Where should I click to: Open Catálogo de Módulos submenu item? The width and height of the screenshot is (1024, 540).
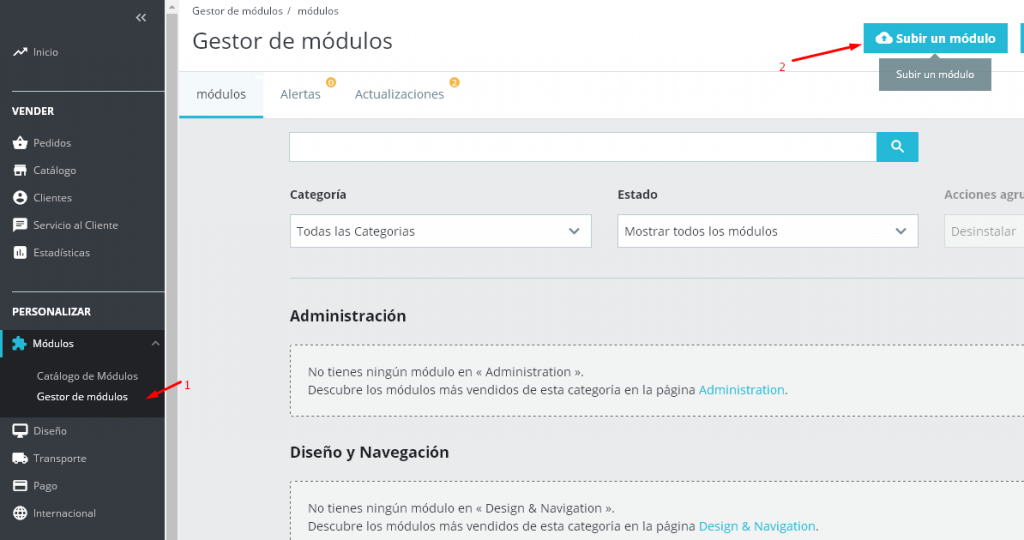pos(87,375)
